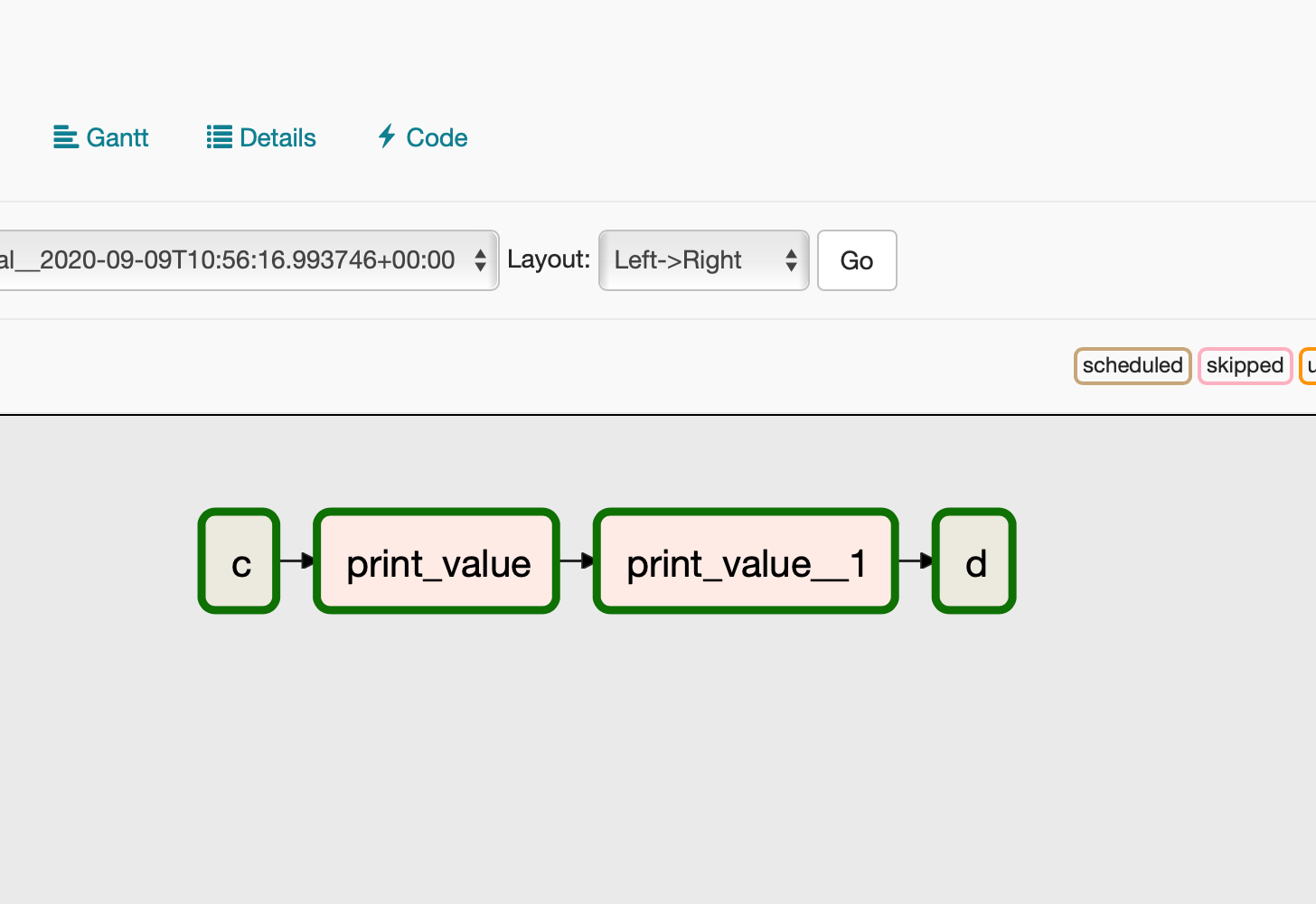
Task: Click task node d in graph
Action: (974, 560)
